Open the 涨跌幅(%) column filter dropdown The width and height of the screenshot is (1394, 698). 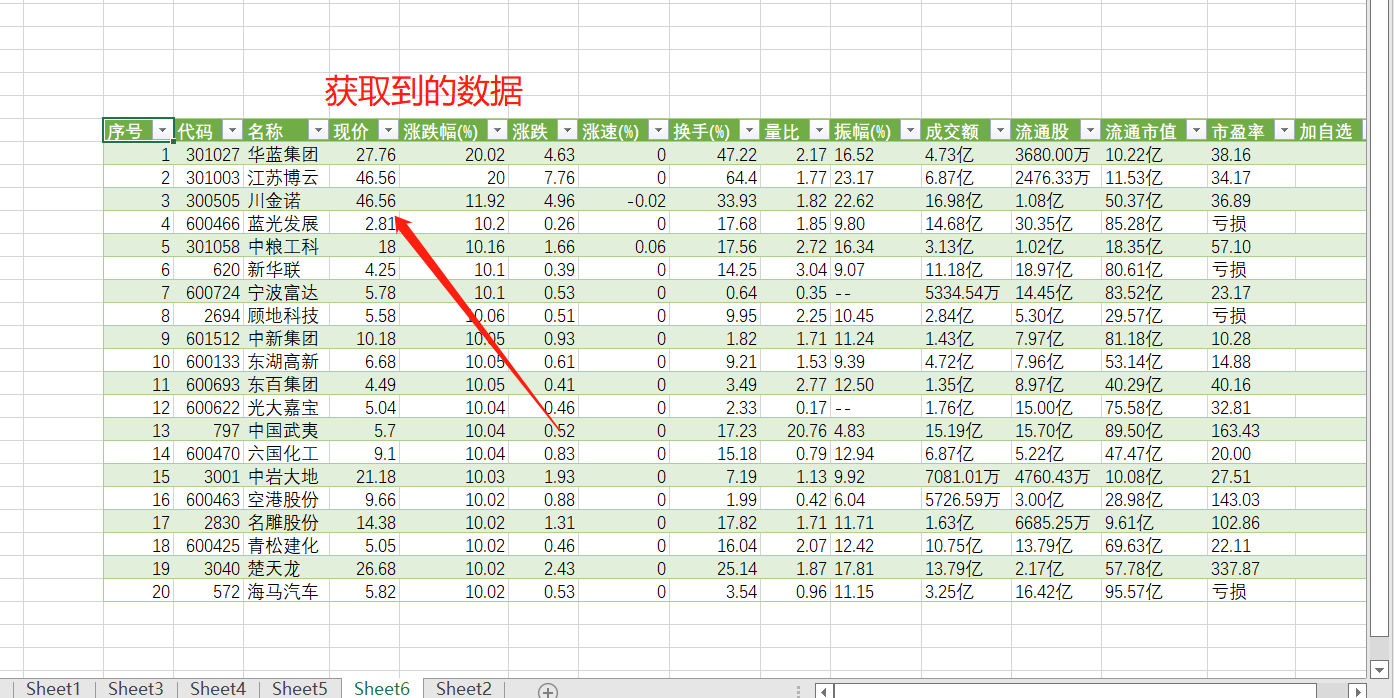tap(497, 131)
